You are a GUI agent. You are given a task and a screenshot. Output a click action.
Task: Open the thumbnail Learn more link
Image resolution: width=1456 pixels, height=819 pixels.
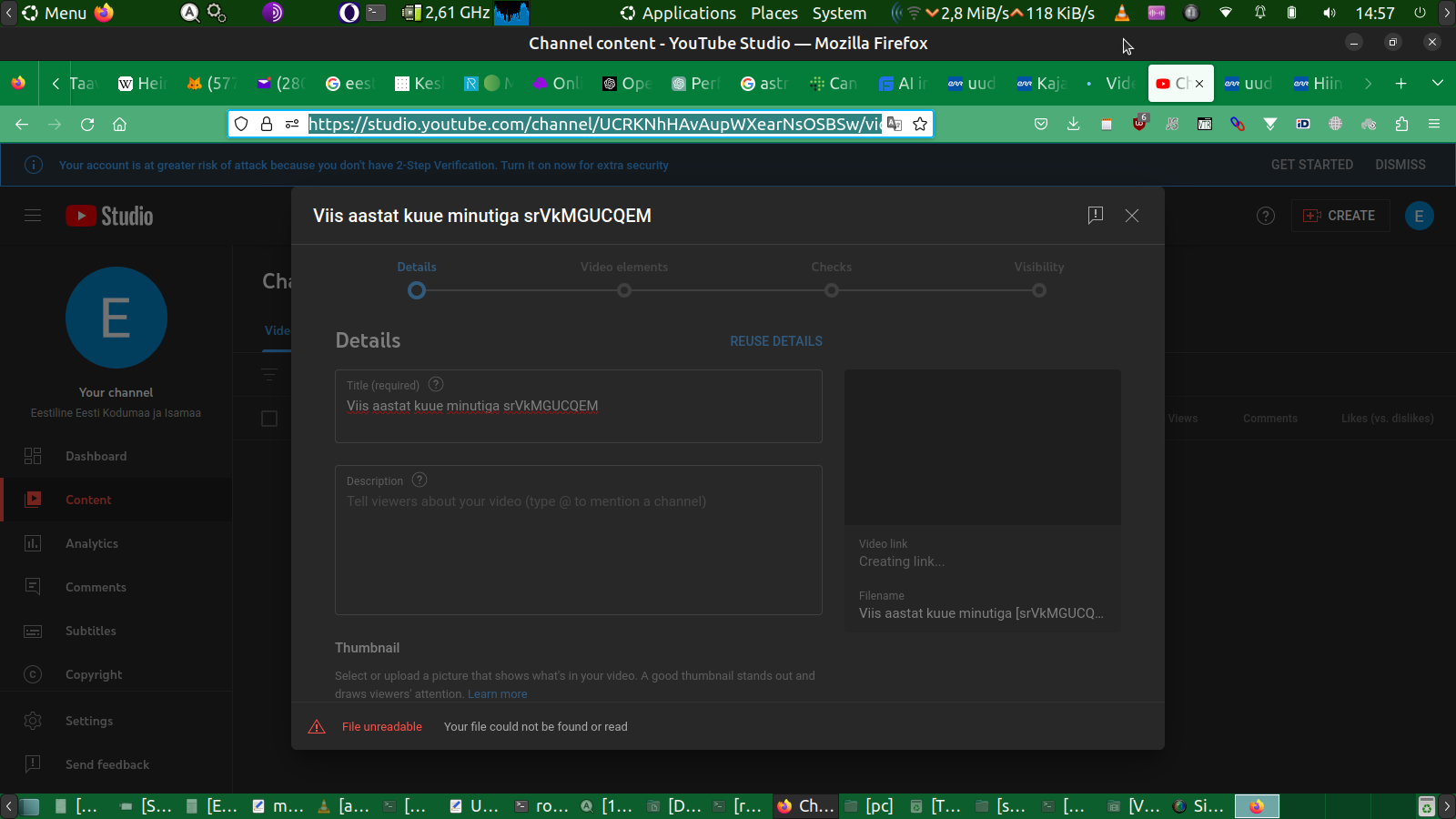pyautogui.click(x=497, y=694)
